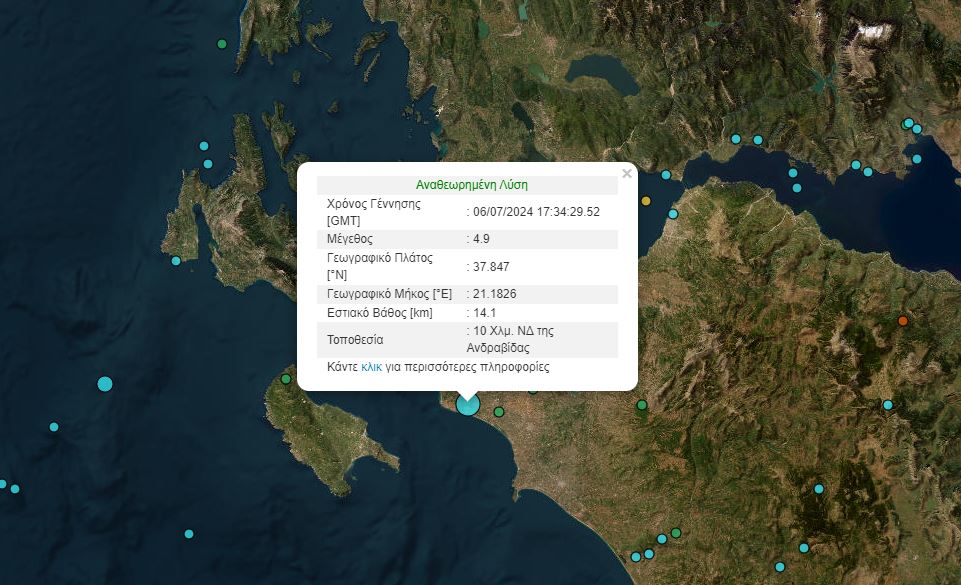Click green marker at the map's top left

(x=222, y=44)
